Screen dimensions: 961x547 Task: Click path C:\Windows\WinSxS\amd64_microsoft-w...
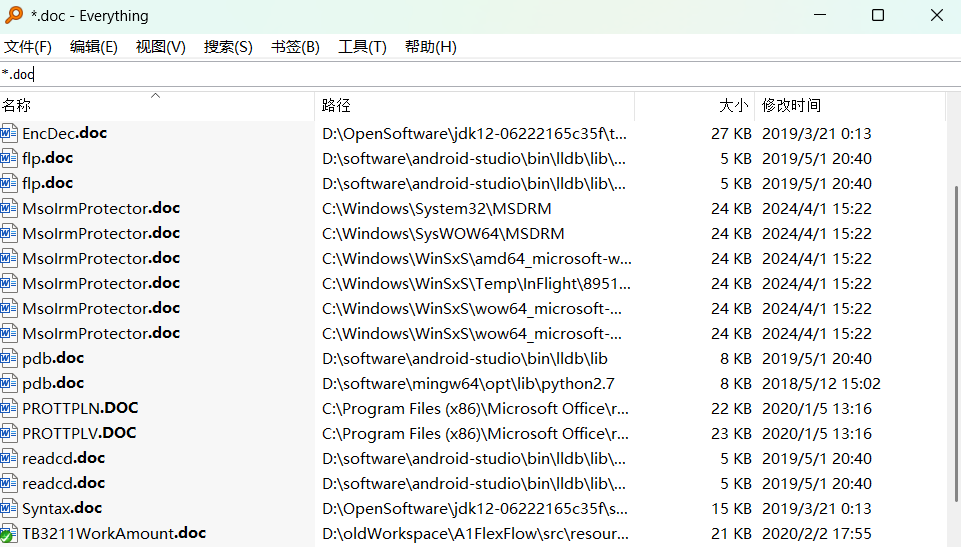(477, 259)
